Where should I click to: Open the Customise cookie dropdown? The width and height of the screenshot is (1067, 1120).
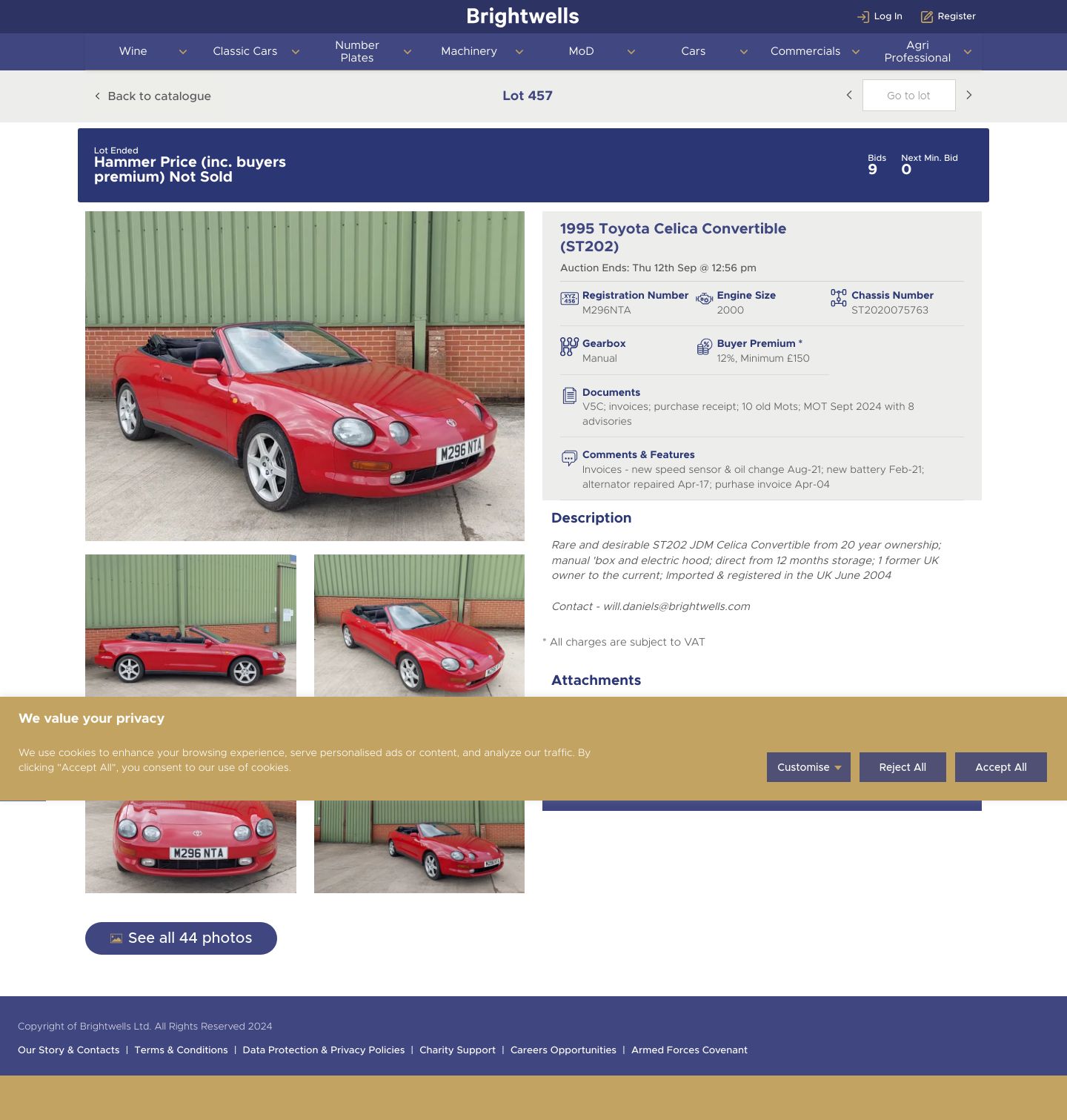click(x=808, y=767)
